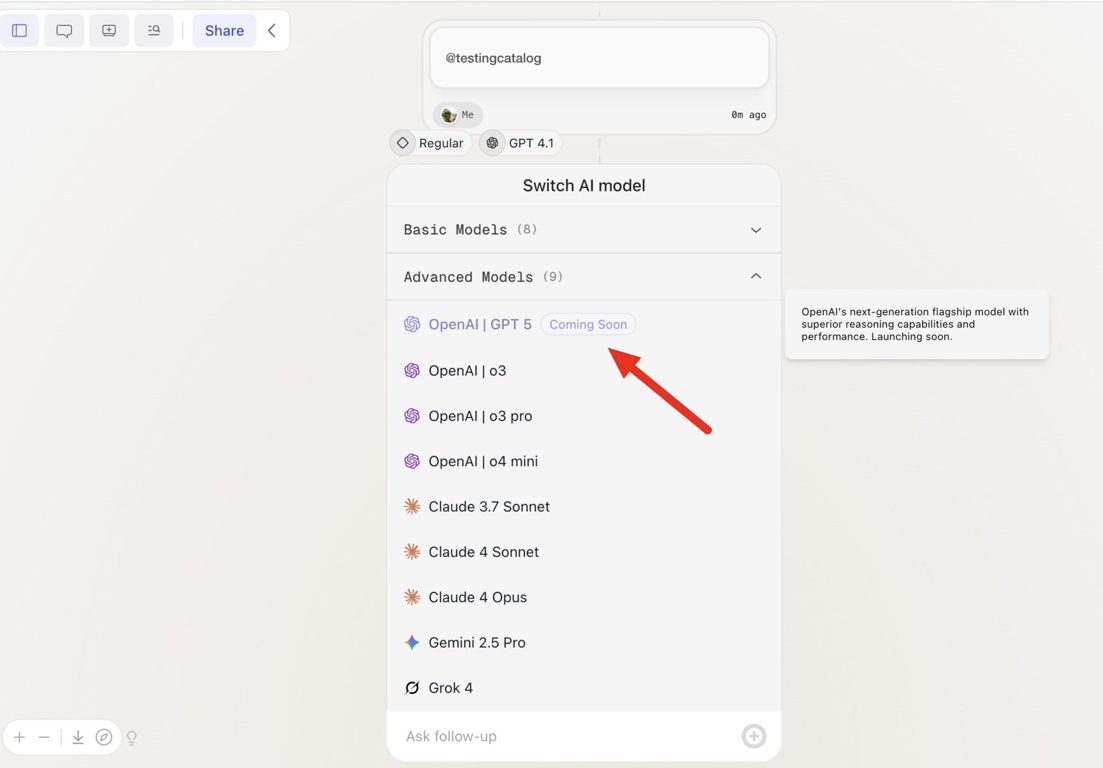Click the OpenAI logo beside o4 mini
This screenshot has width=1103, height=768.
pyautogui.click(x=412, y=461)
